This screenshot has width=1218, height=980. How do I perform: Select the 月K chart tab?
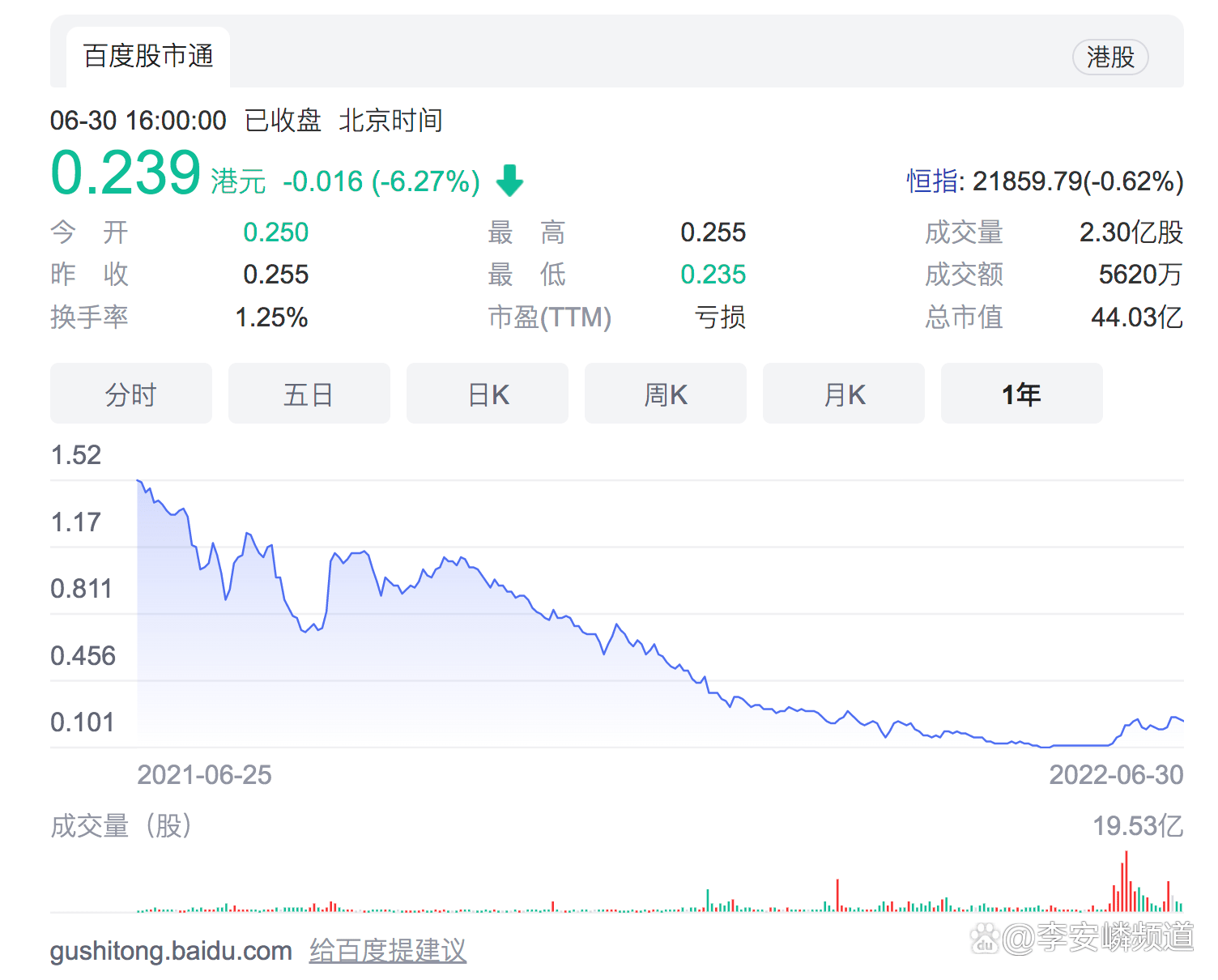[843, 394]
